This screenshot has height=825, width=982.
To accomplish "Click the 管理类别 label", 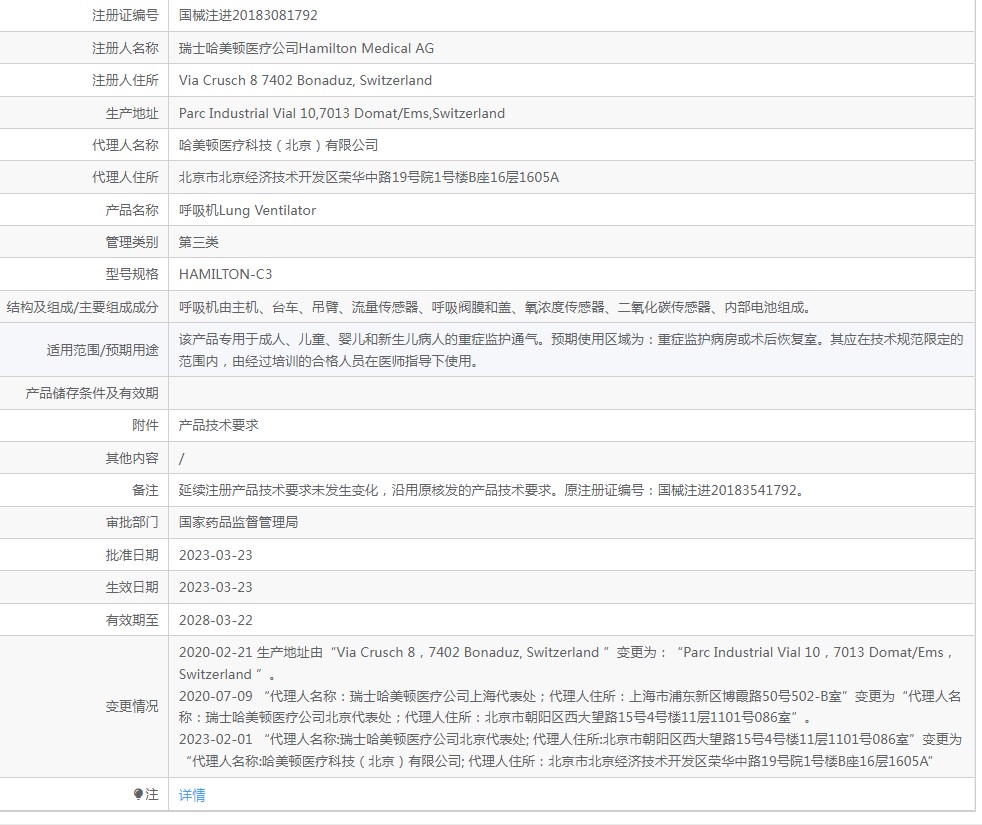I will [x=132, y=242].
